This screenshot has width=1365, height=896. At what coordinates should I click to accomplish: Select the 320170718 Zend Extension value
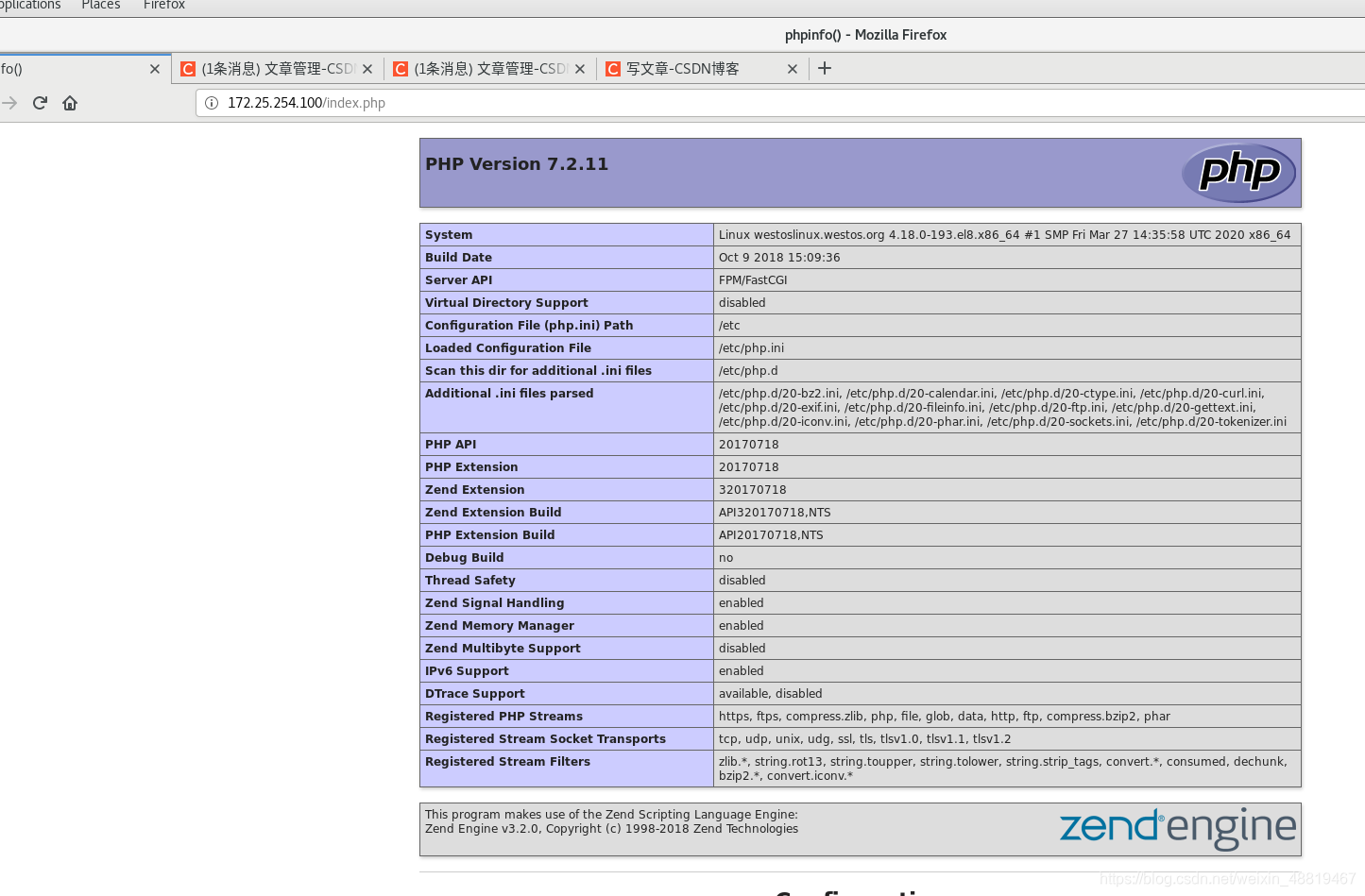click(x=752, y=490)
